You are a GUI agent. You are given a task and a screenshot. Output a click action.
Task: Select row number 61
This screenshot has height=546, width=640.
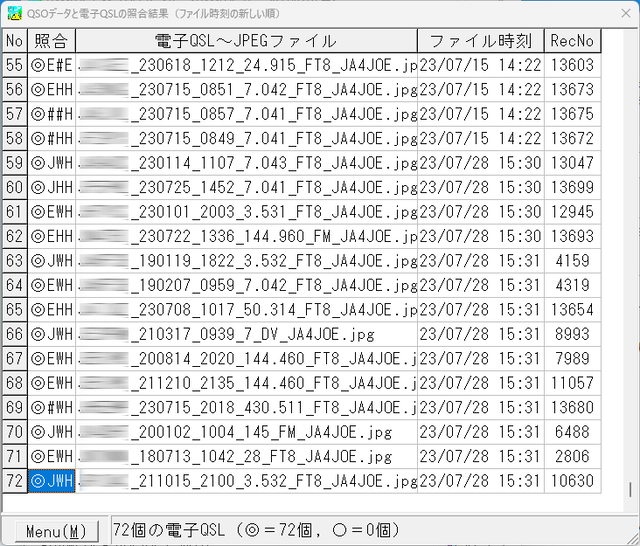pyautogui.click(x=15, y=212)
